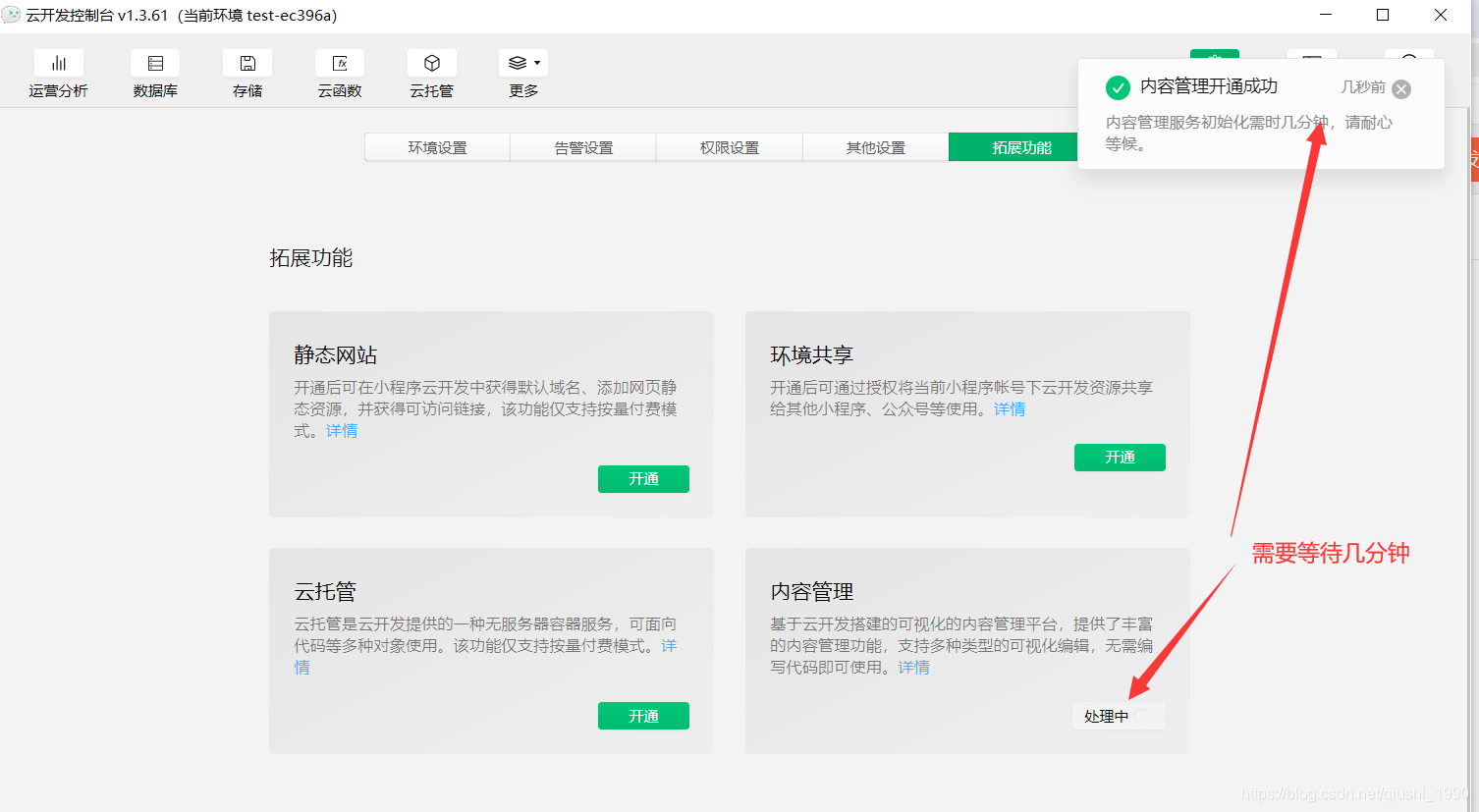Screen dimensions: 1479x812
Task: Click the 内容管理 card title
Action: (812, 592)
